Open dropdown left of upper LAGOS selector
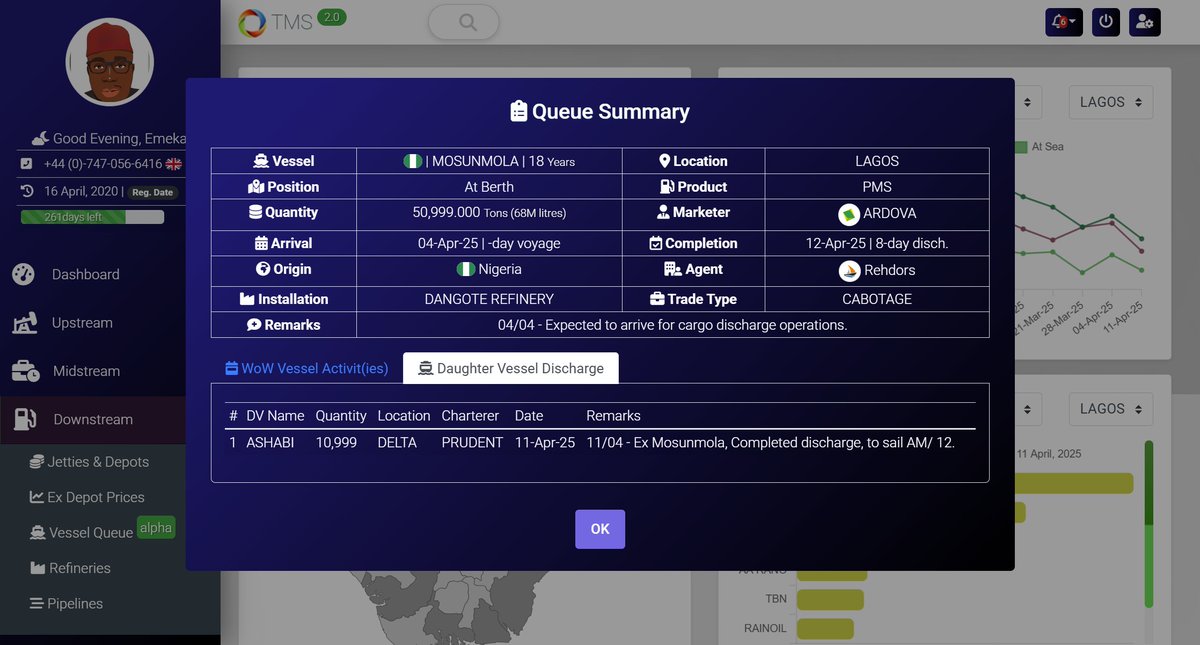Viewport: 1200px width, 645px height. tap(1028, 102)
